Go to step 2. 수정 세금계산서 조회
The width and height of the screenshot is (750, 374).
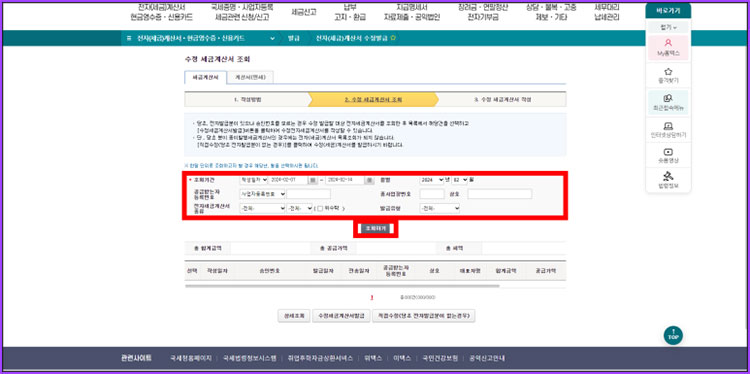tap(373, 99)
